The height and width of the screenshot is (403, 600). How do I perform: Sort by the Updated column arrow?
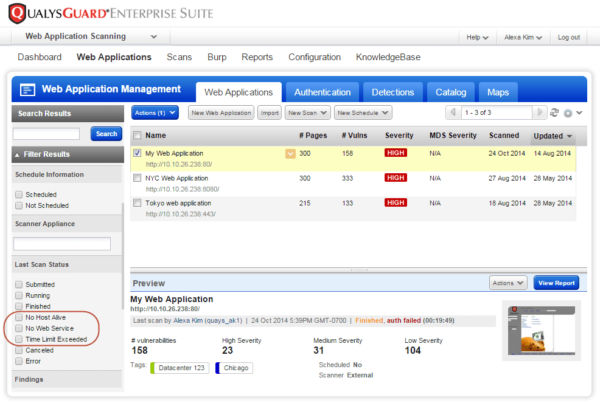coord(569,136)
